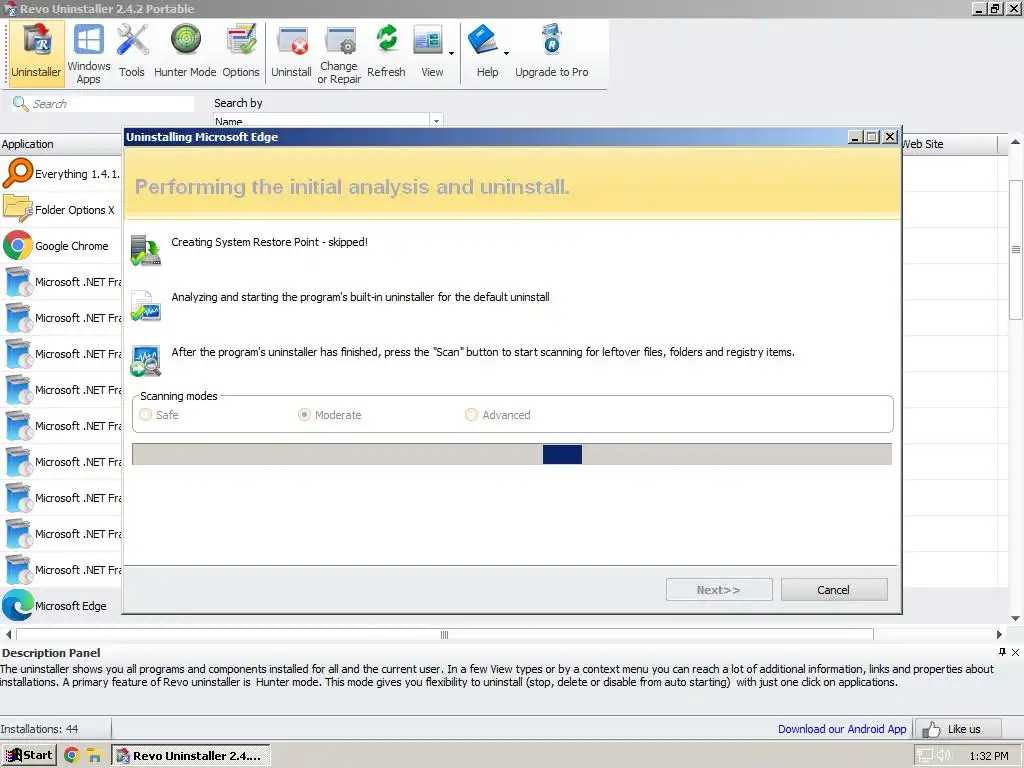
Task: Click the uninstall progress bar
Action: click(511, 455)
